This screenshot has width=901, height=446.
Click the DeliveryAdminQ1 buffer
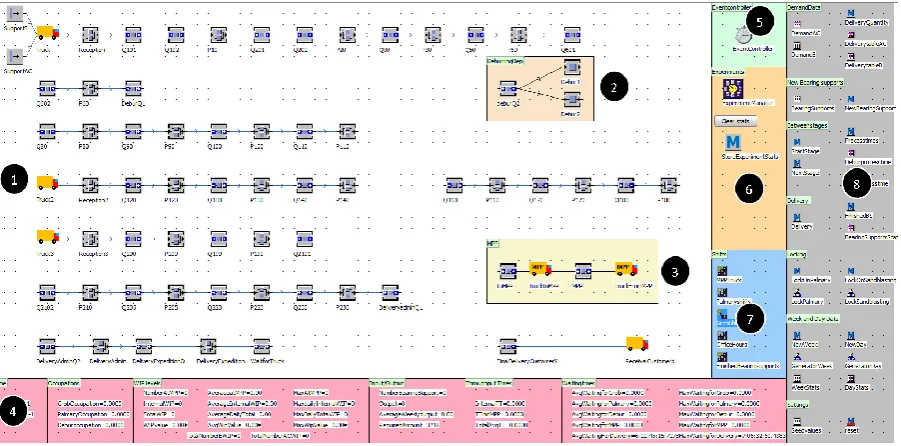click(391, 293)
